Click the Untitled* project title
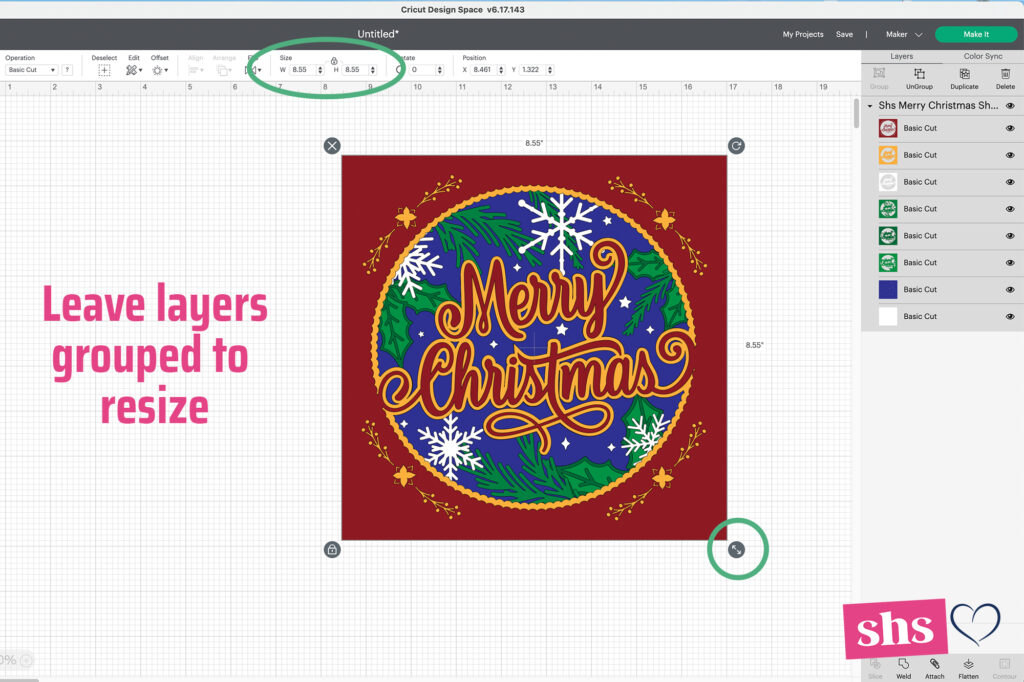 pyautogui.click(x=377, y=34)
